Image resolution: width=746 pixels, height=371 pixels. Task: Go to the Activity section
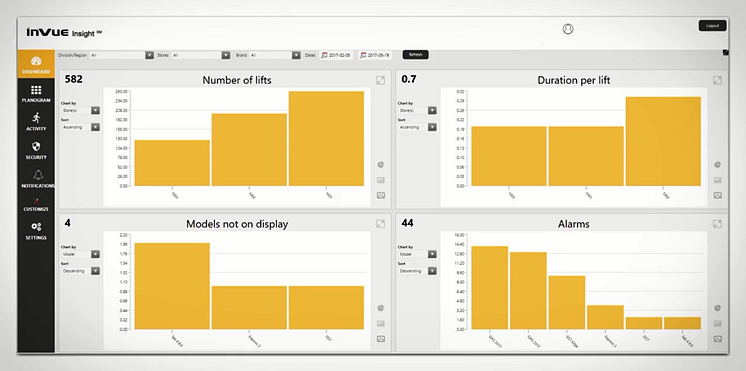36,122
